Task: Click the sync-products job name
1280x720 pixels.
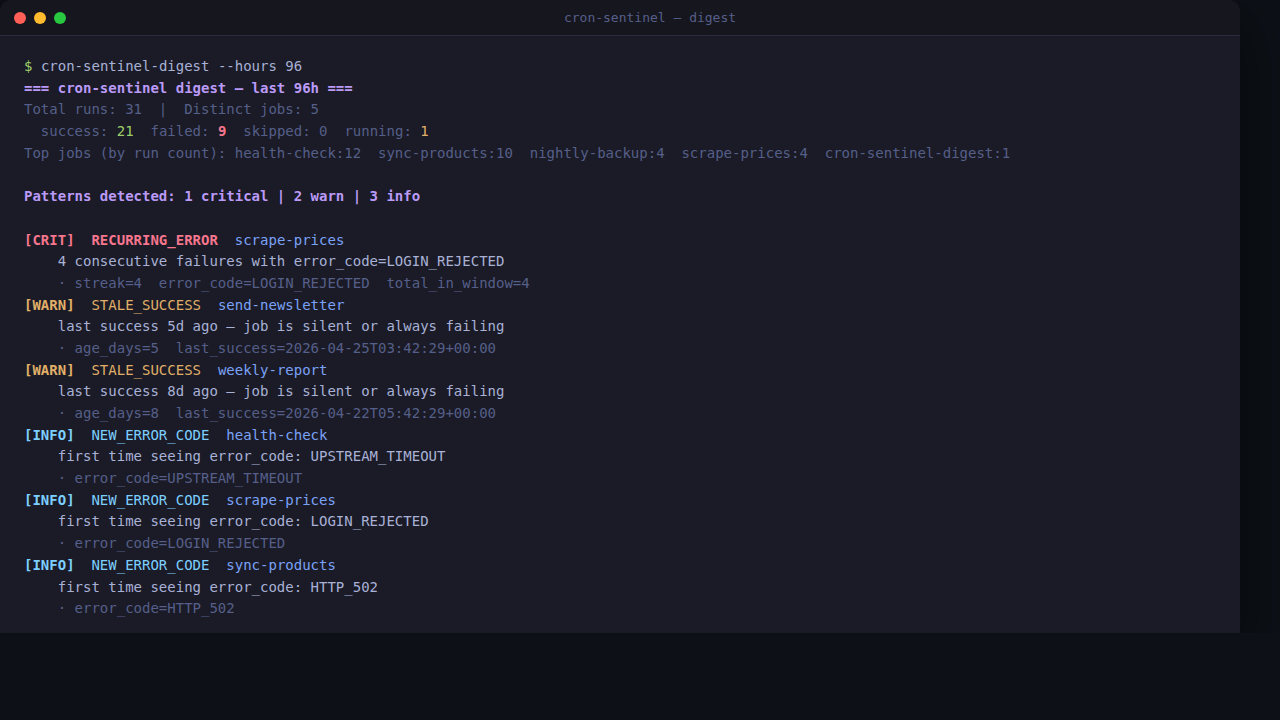Action: click(280, 565)
